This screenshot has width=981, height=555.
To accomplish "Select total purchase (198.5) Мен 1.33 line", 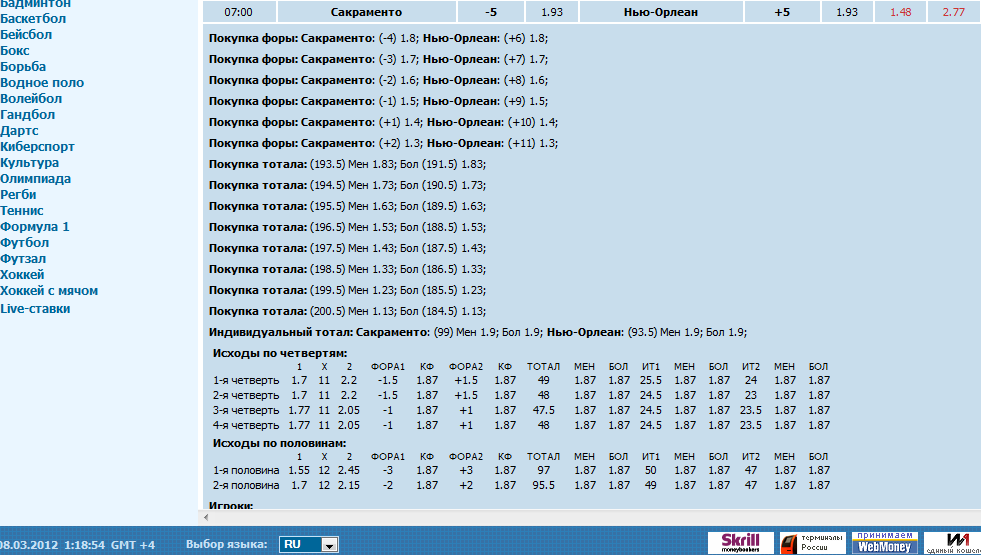I will [x=347, y=269].
